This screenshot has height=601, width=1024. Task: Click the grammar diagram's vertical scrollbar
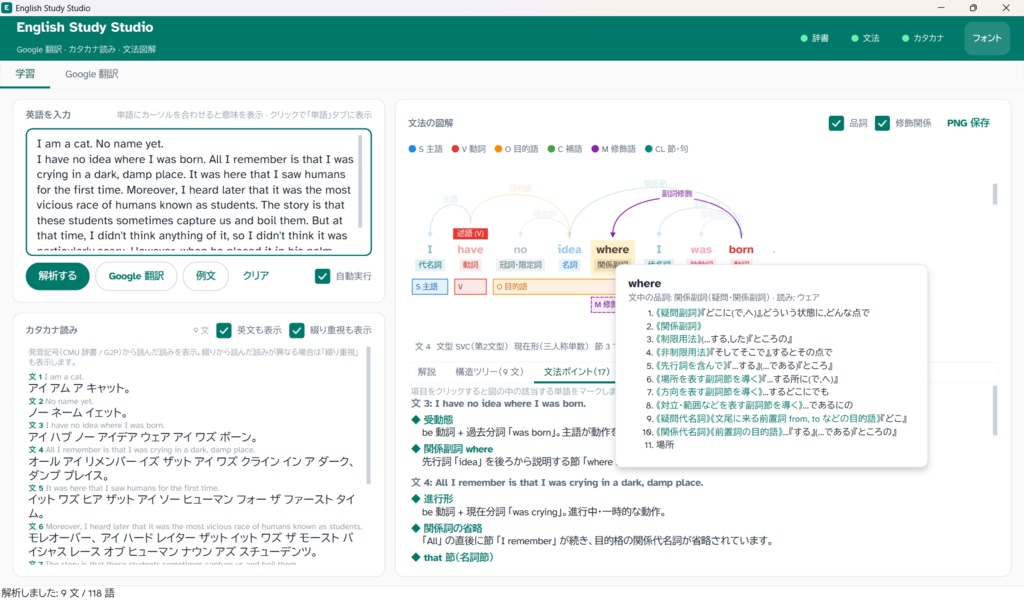click(995, 194)
